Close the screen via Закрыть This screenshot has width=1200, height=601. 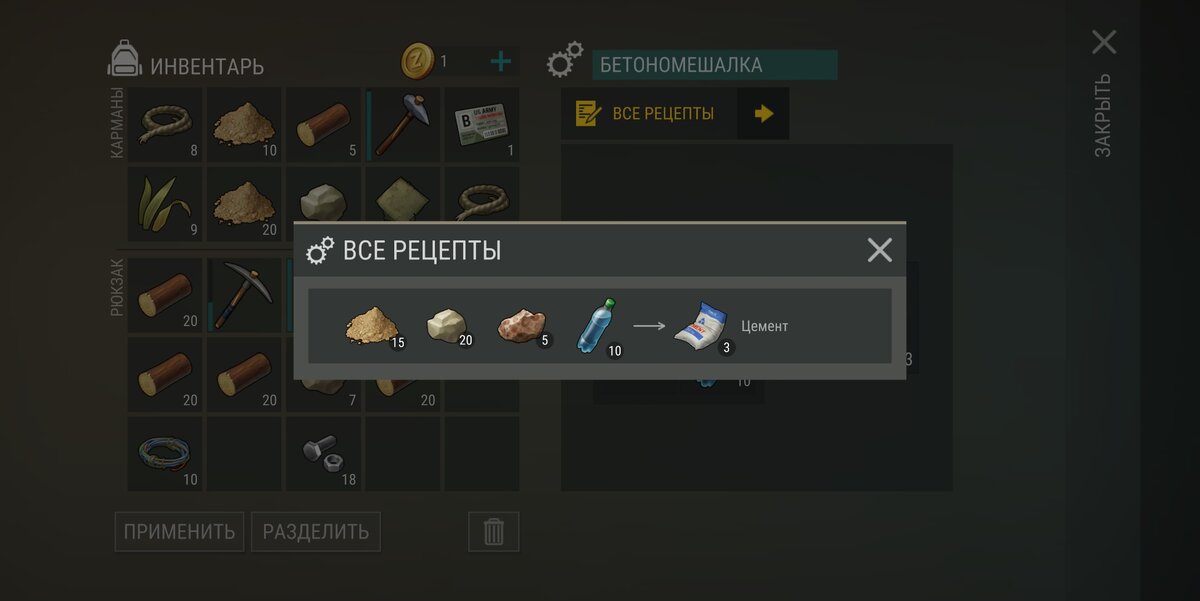(1104, 92)
